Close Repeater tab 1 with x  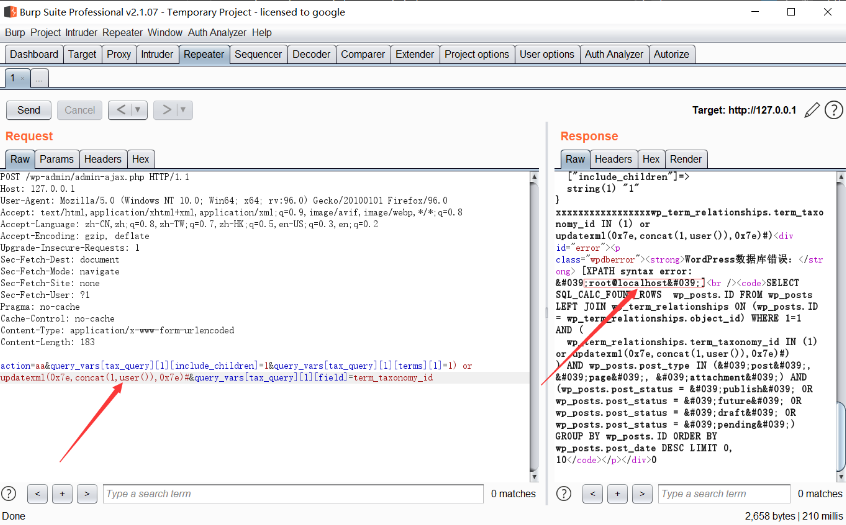click(22, 79)
